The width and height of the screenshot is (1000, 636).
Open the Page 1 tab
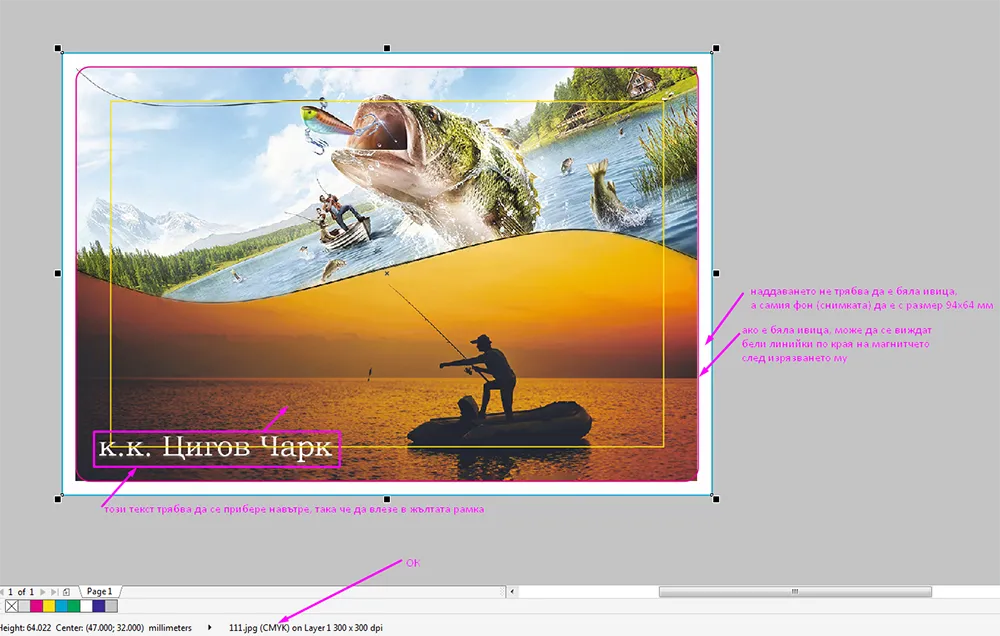[99, 591]
